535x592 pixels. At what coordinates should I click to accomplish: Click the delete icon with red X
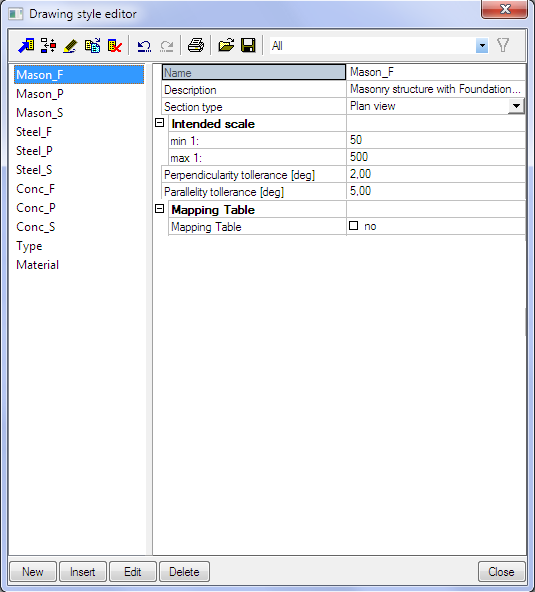[x=115, y=46]
